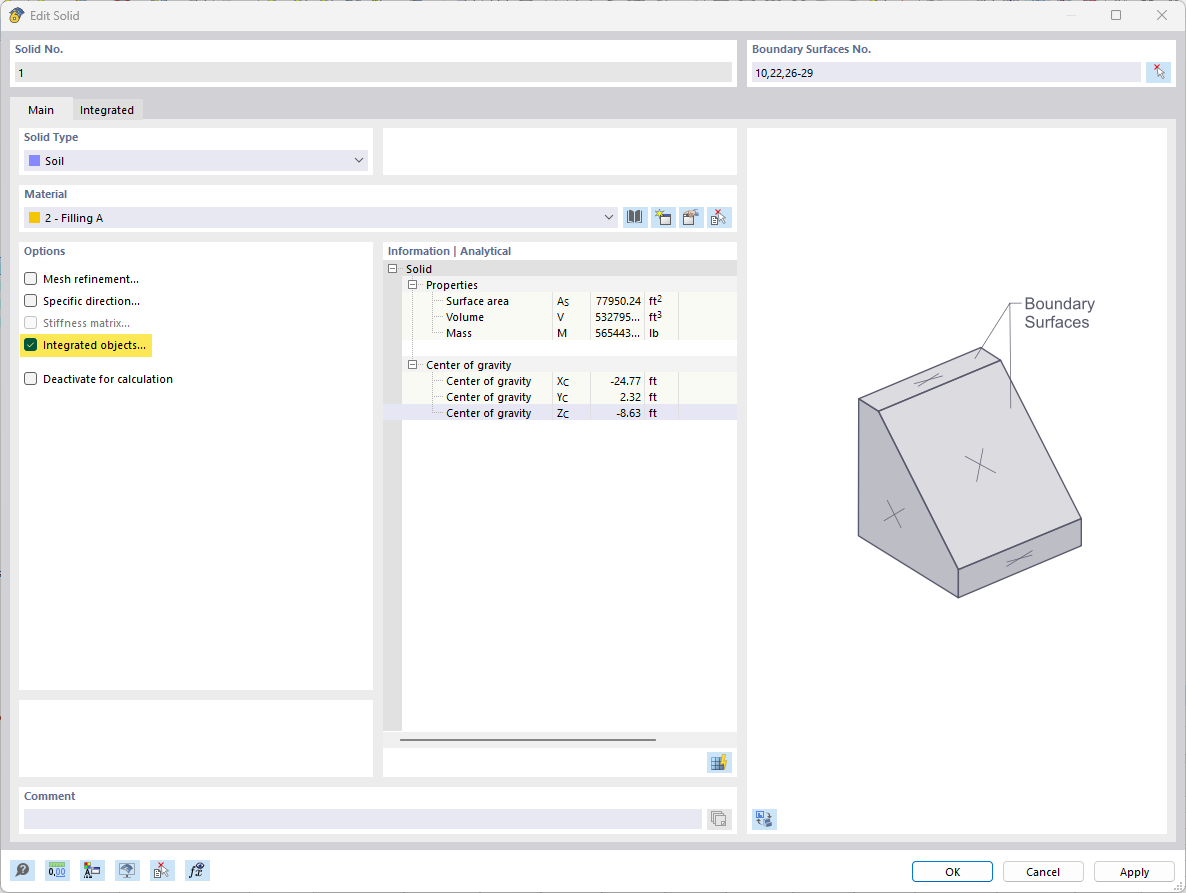This screenshot has height=893, width=1186.
Task: Collapse the Solid tree node
Action: click(x=393, y=269)
